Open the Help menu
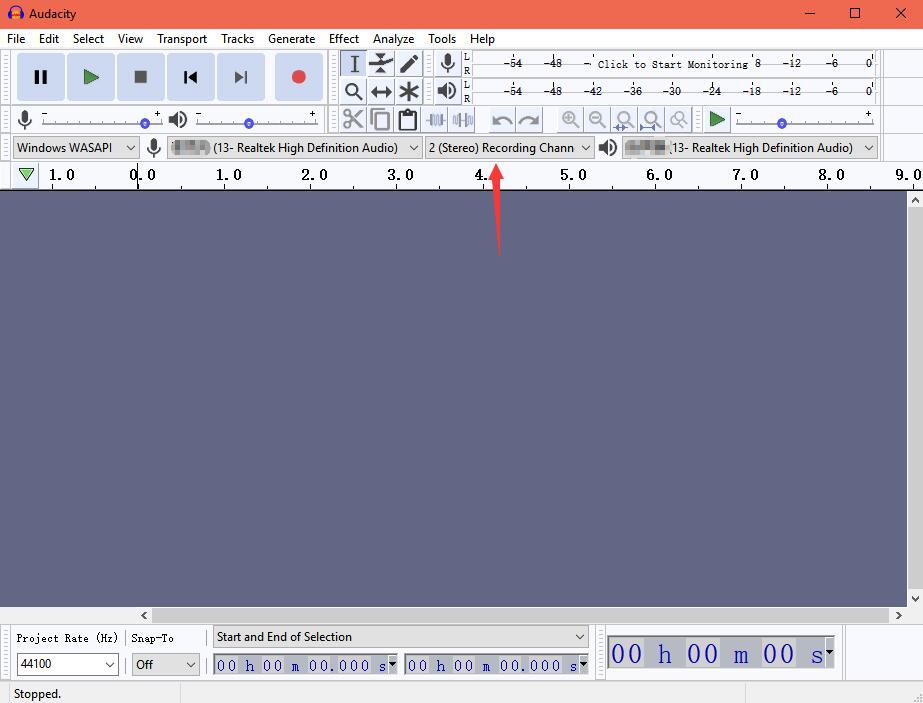The image size is (923, 703). click(x=482, y=39)
